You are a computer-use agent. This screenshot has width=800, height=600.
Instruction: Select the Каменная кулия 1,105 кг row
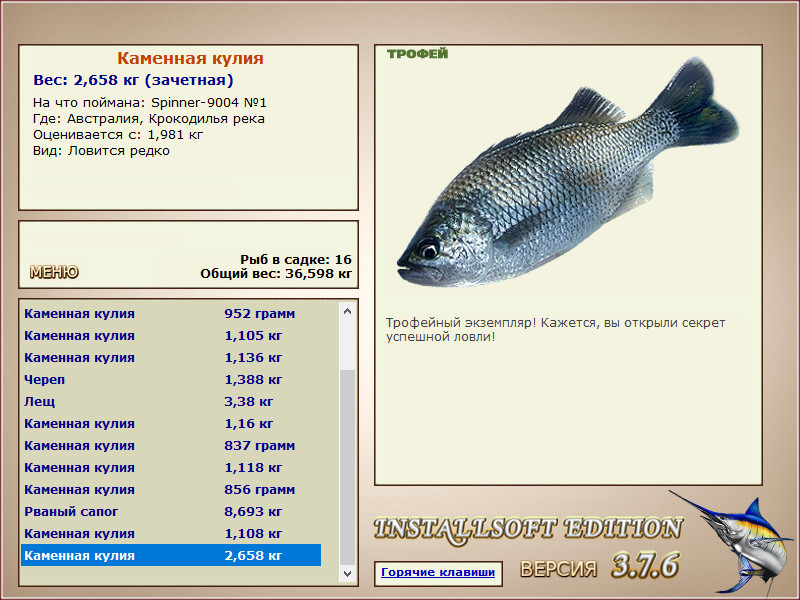[171, 335]
